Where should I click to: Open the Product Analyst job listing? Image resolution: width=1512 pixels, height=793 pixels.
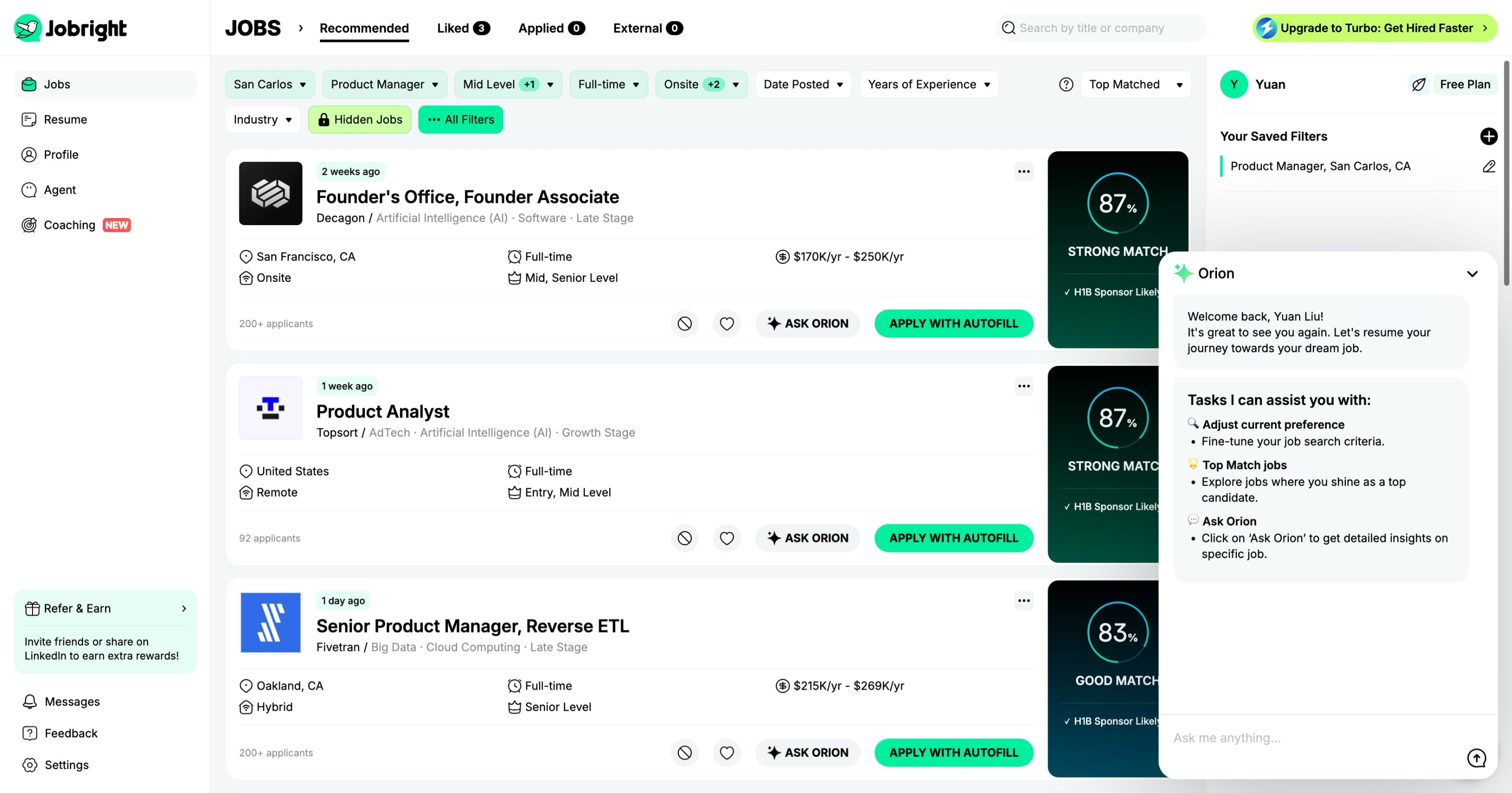click(x=383, y=412)
